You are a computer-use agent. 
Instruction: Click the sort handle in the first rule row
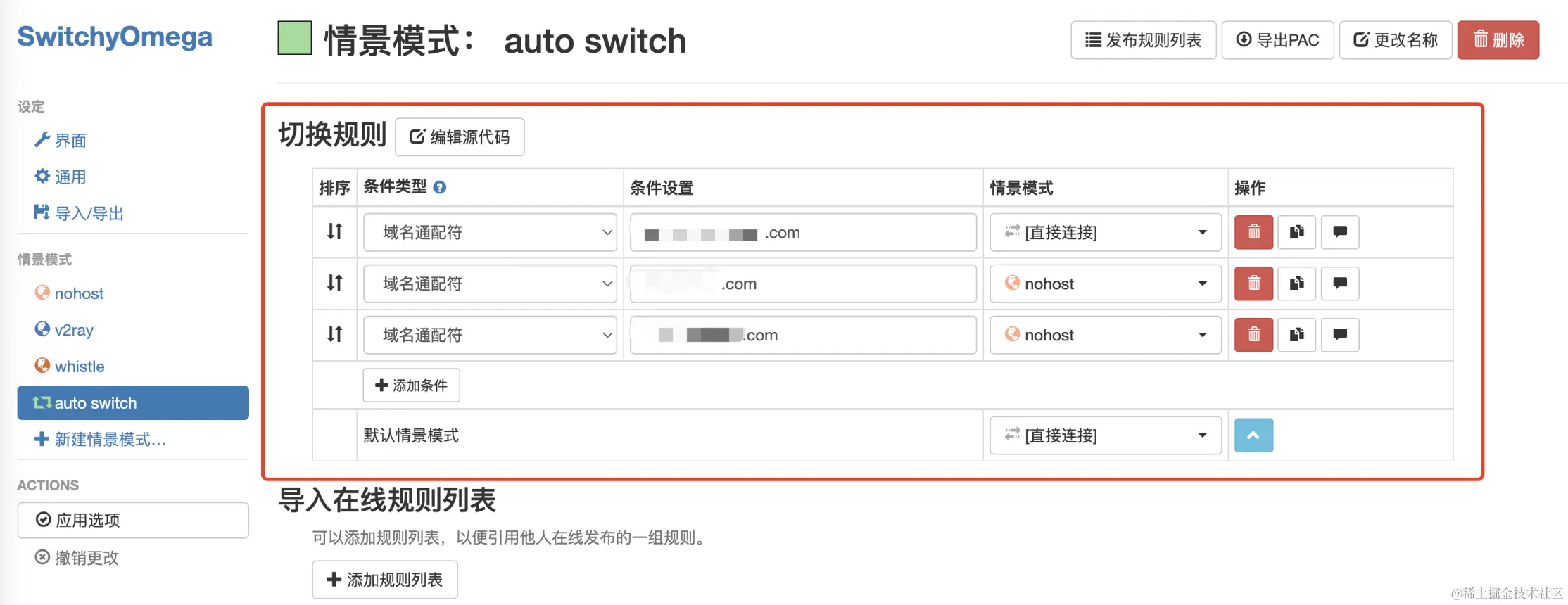335,231
